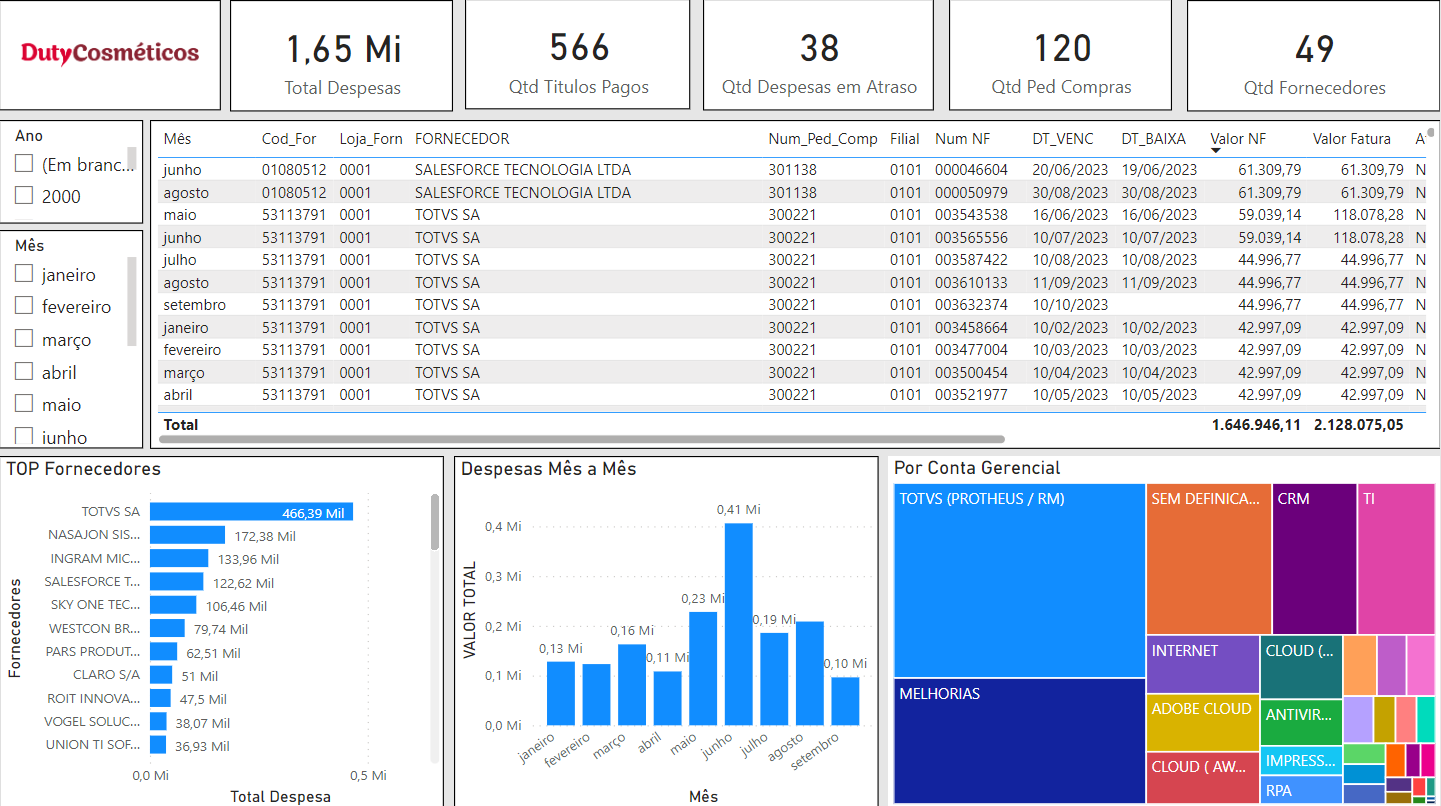Click the Cod_For column header

(289, 139)
